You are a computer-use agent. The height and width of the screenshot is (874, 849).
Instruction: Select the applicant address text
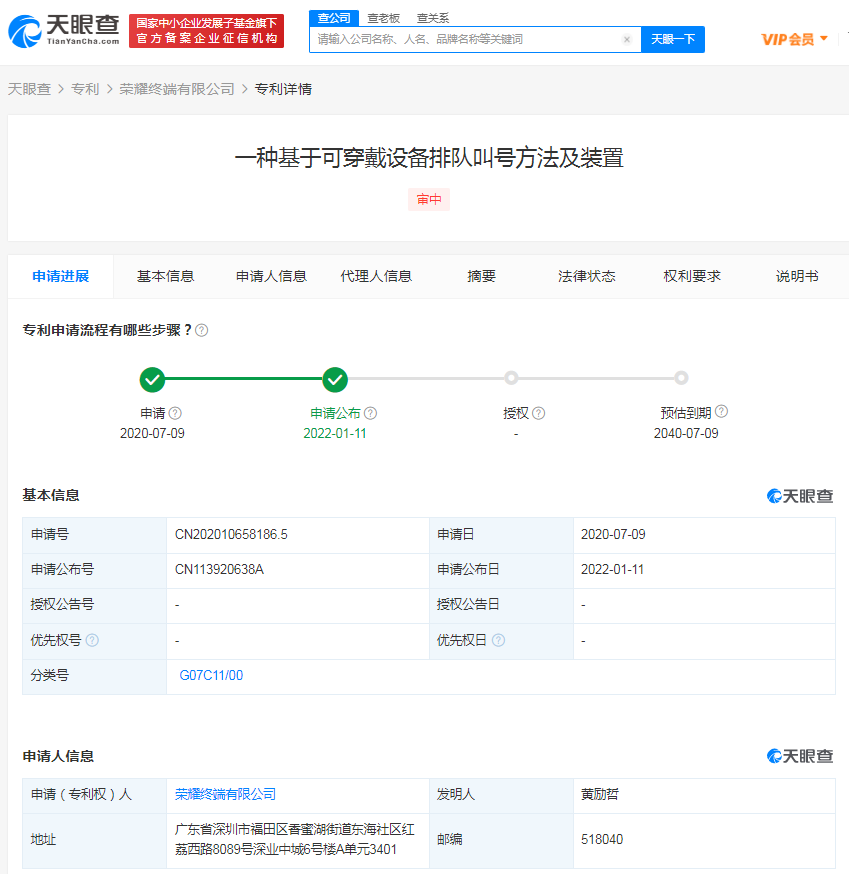click(x=295, y=839)
